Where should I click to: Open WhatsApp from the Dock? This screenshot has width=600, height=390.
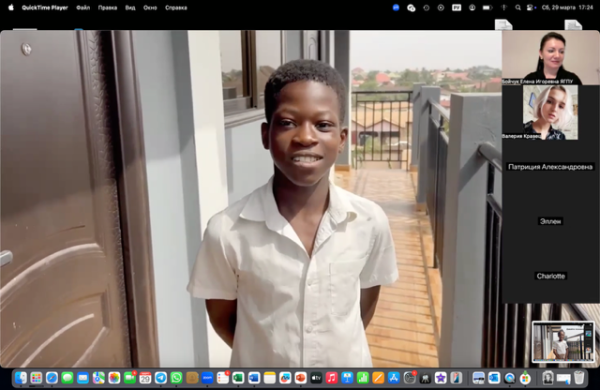tap(176, 378)
